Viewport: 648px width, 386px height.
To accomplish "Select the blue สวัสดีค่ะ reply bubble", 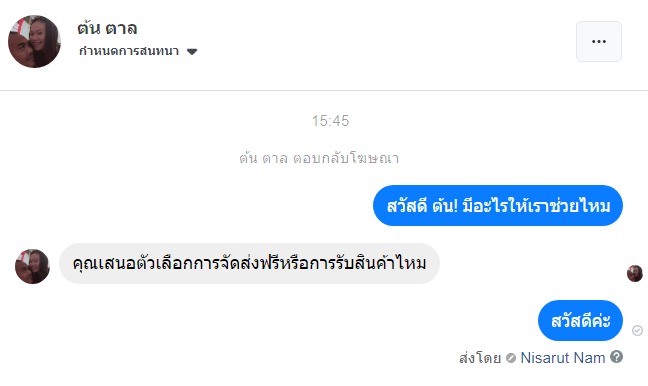I will click(580, 321).
